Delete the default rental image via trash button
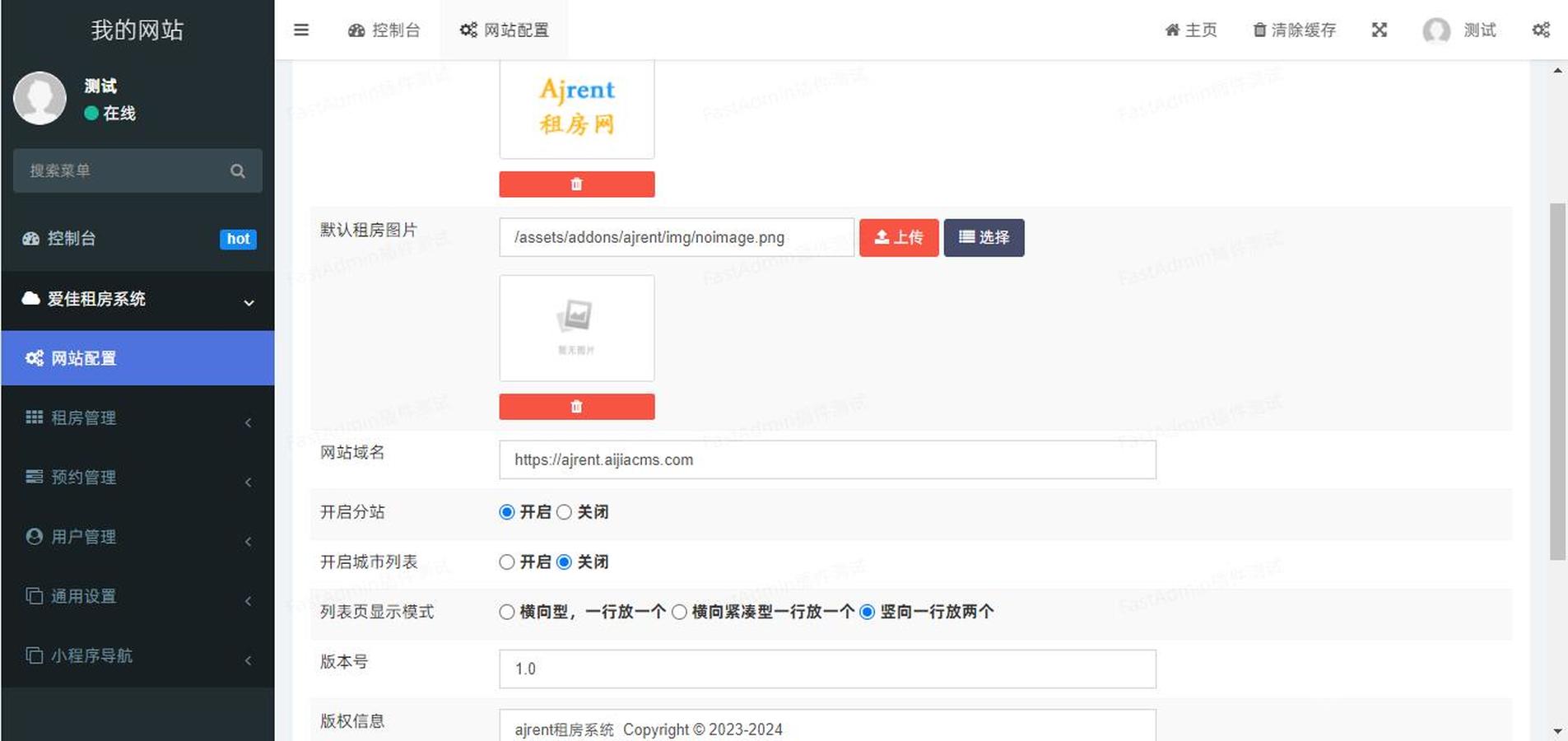This screenshot has width=1568, height=741. point(576,407)
